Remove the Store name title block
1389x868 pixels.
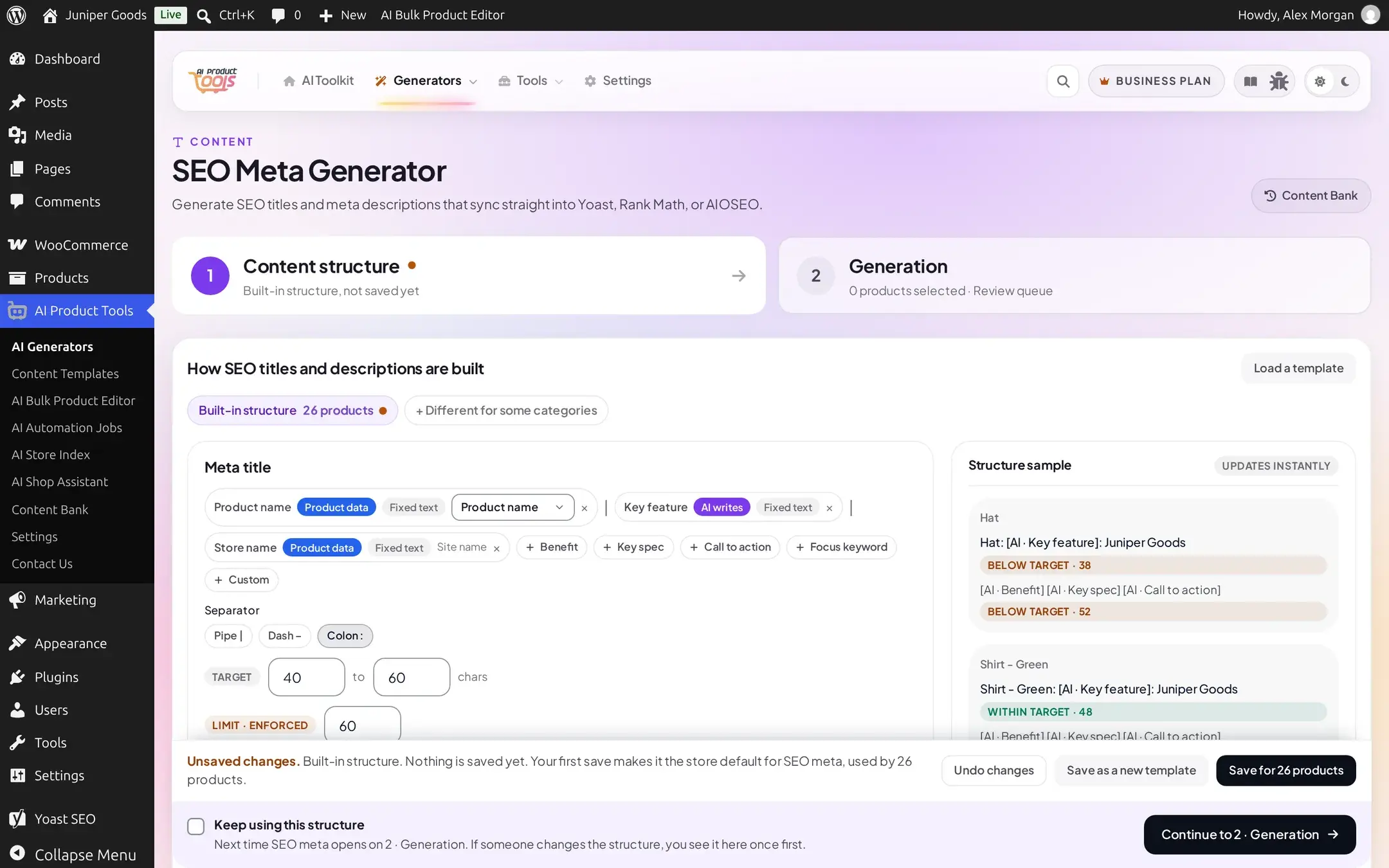pos(496,548)
